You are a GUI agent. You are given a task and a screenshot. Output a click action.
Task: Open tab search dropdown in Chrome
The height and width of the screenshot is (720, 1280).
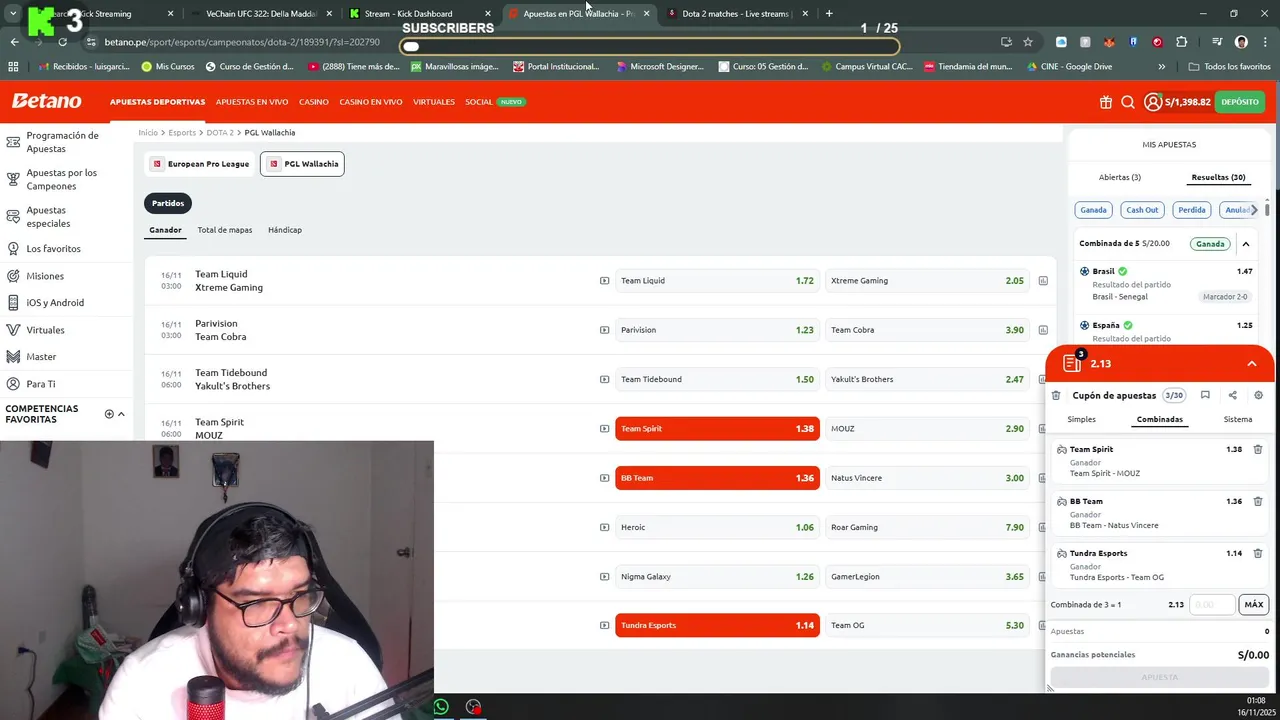[x=13, y=14]
